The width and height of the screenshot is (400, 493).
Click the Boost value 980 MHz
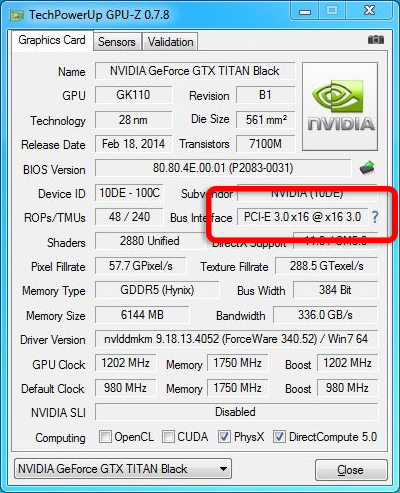(348, 388)
